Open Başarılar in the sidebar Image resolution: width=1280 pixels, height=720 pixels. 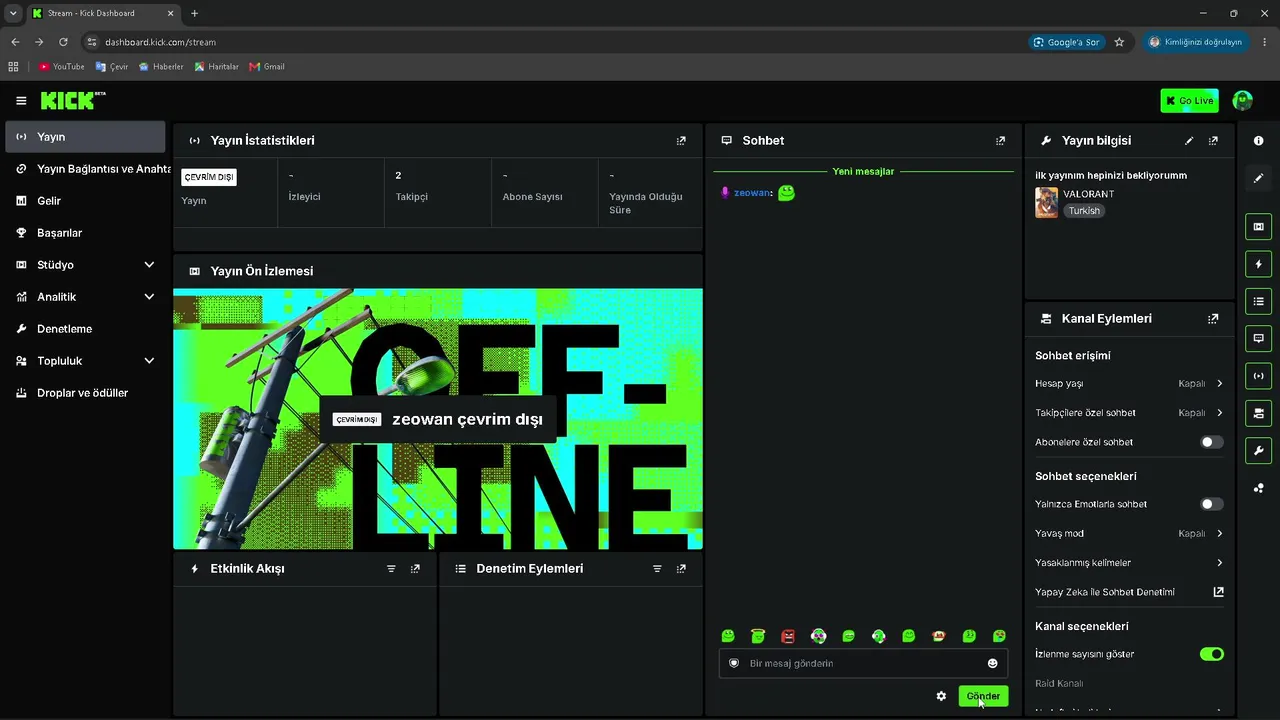click(85, 233)
